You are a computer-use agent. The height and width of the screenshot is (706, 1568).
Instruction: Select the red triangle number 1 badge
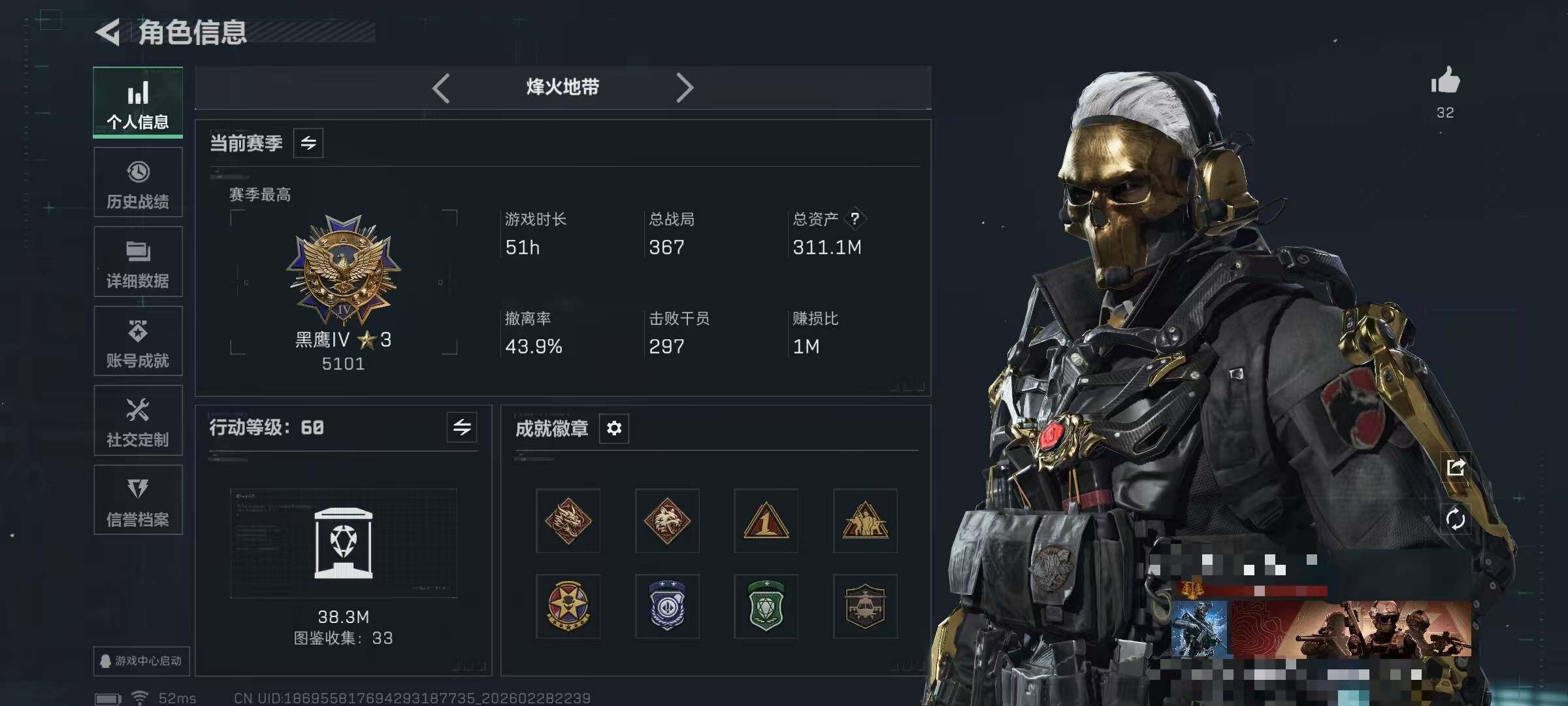(x=766, y=521)
